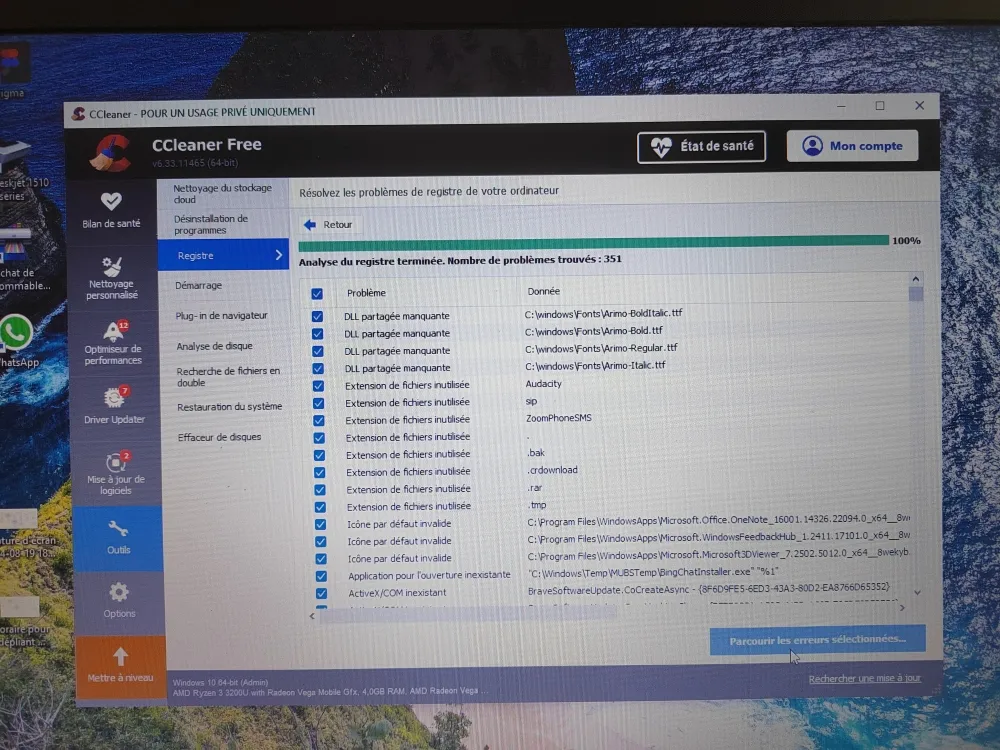The width and height of the screenshot is (1000, 750).
Task: Uncheck the Audacity file extension checkbox
Action: [x=319, y=385]
